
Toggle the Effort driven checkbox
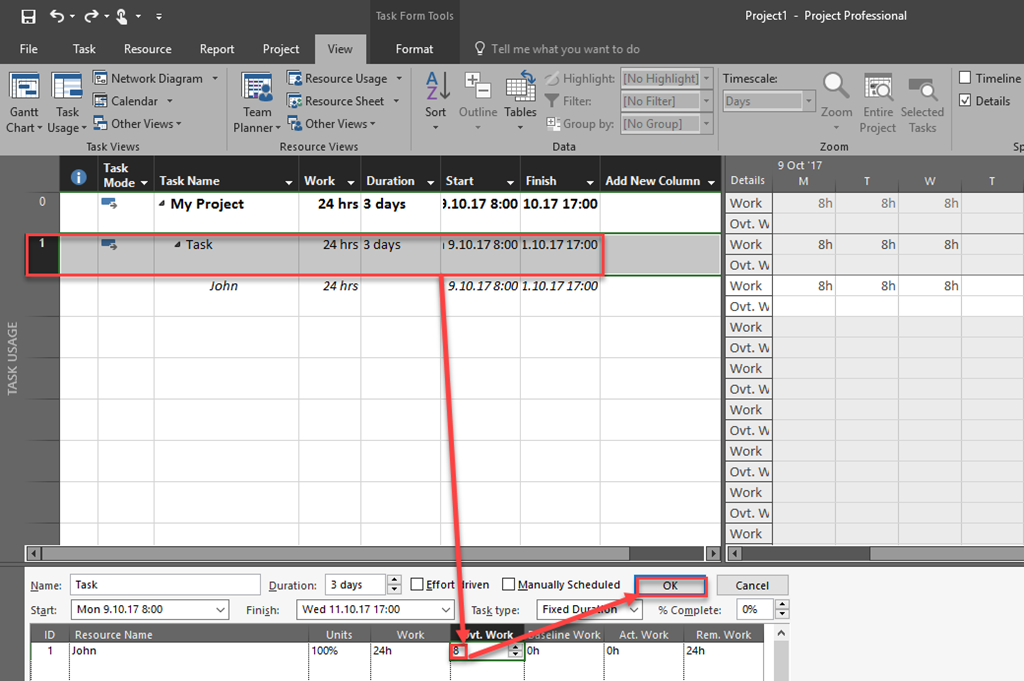coord(418,585)
